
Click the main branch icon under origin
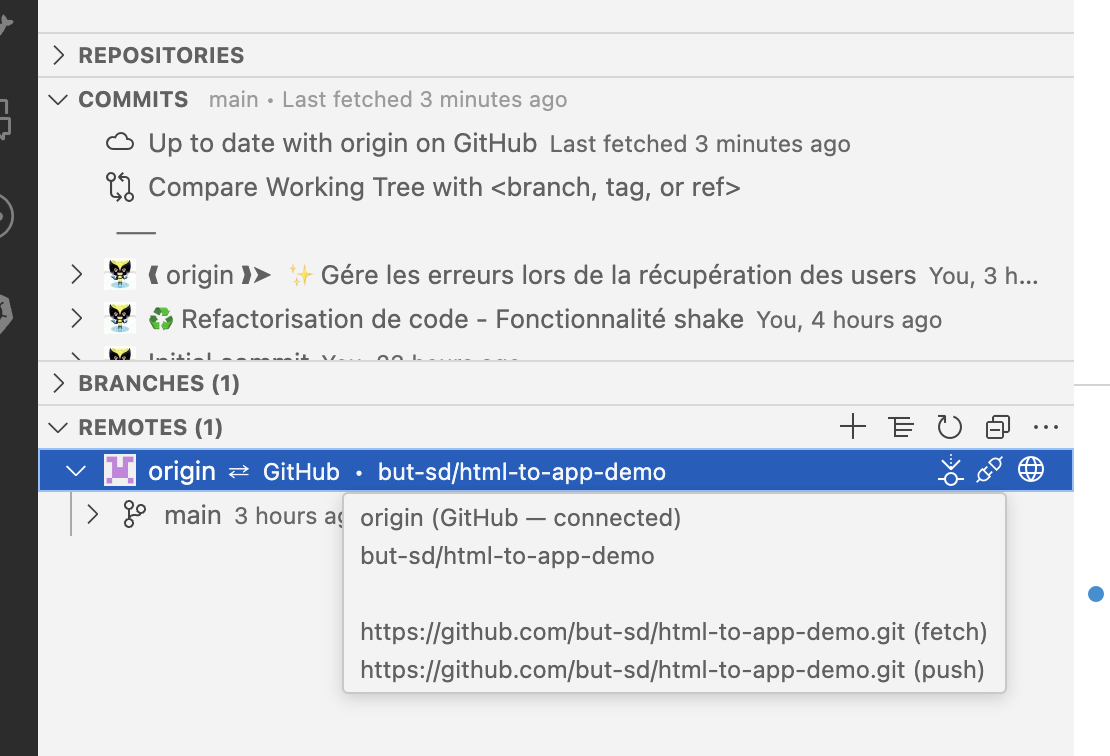tap(135, 515)
